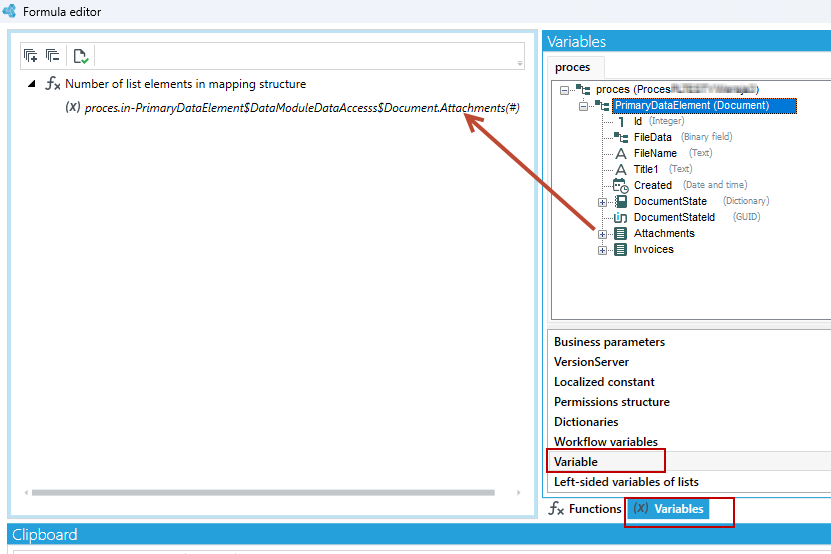Click the fx icon of Number of list elements

(x=52, y=84)
